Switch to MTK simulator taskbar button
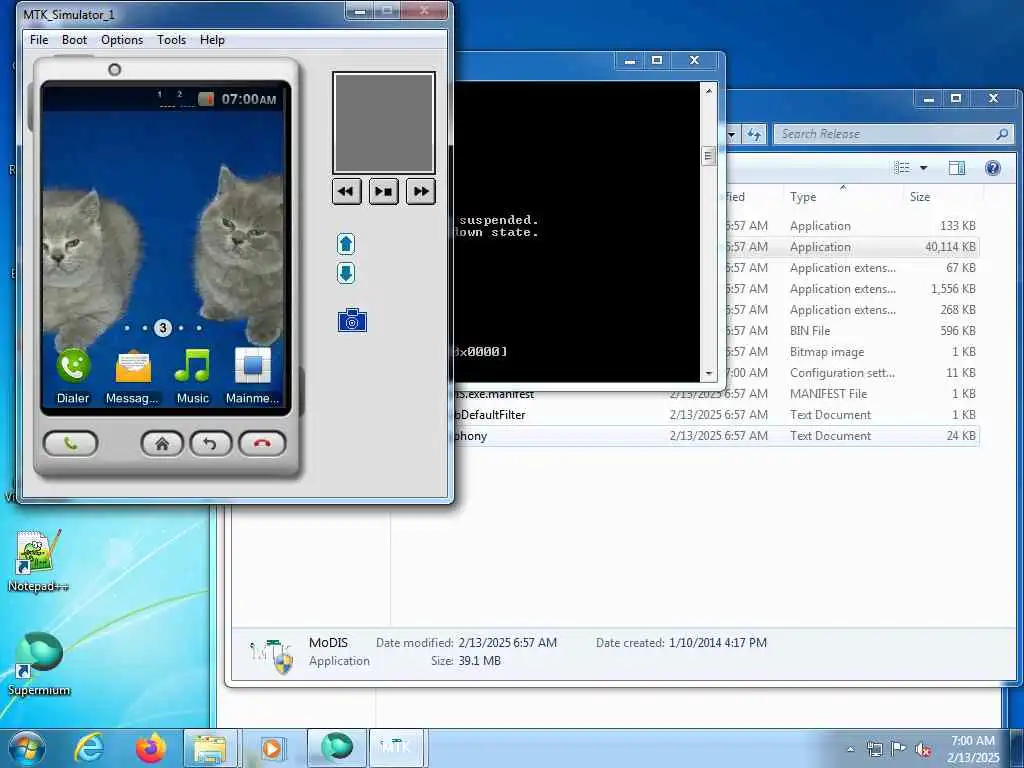Image resolution: width=1024 pixels, height=768 pixels. (397, 748)
